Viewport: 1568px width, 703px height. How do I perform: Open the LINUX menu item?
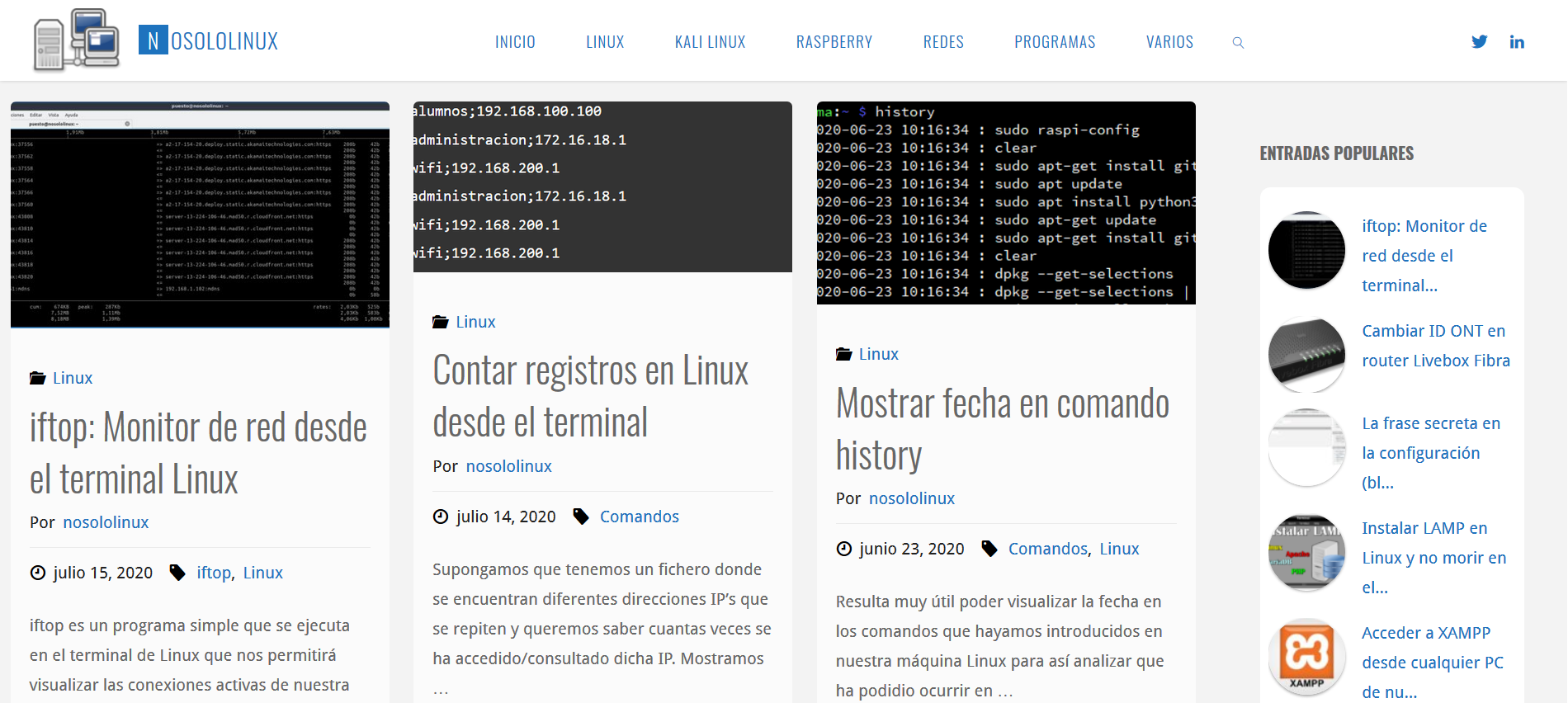[605, 42]
